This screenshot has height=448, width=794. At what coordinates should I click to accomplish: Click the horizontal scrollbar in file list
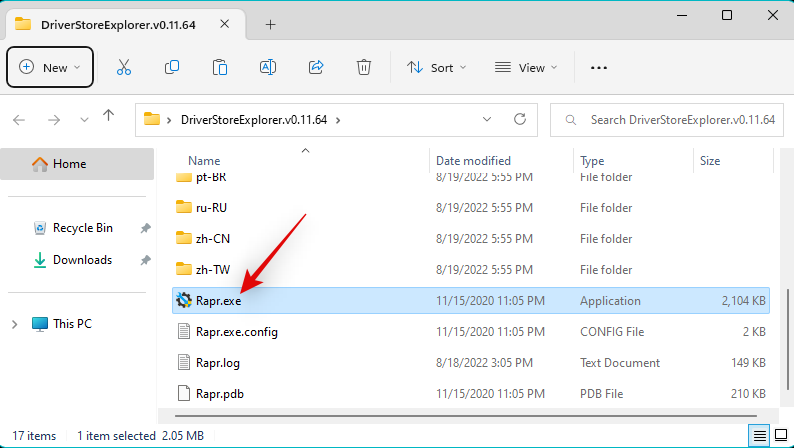pyautogui.click(x=466, y=416)
